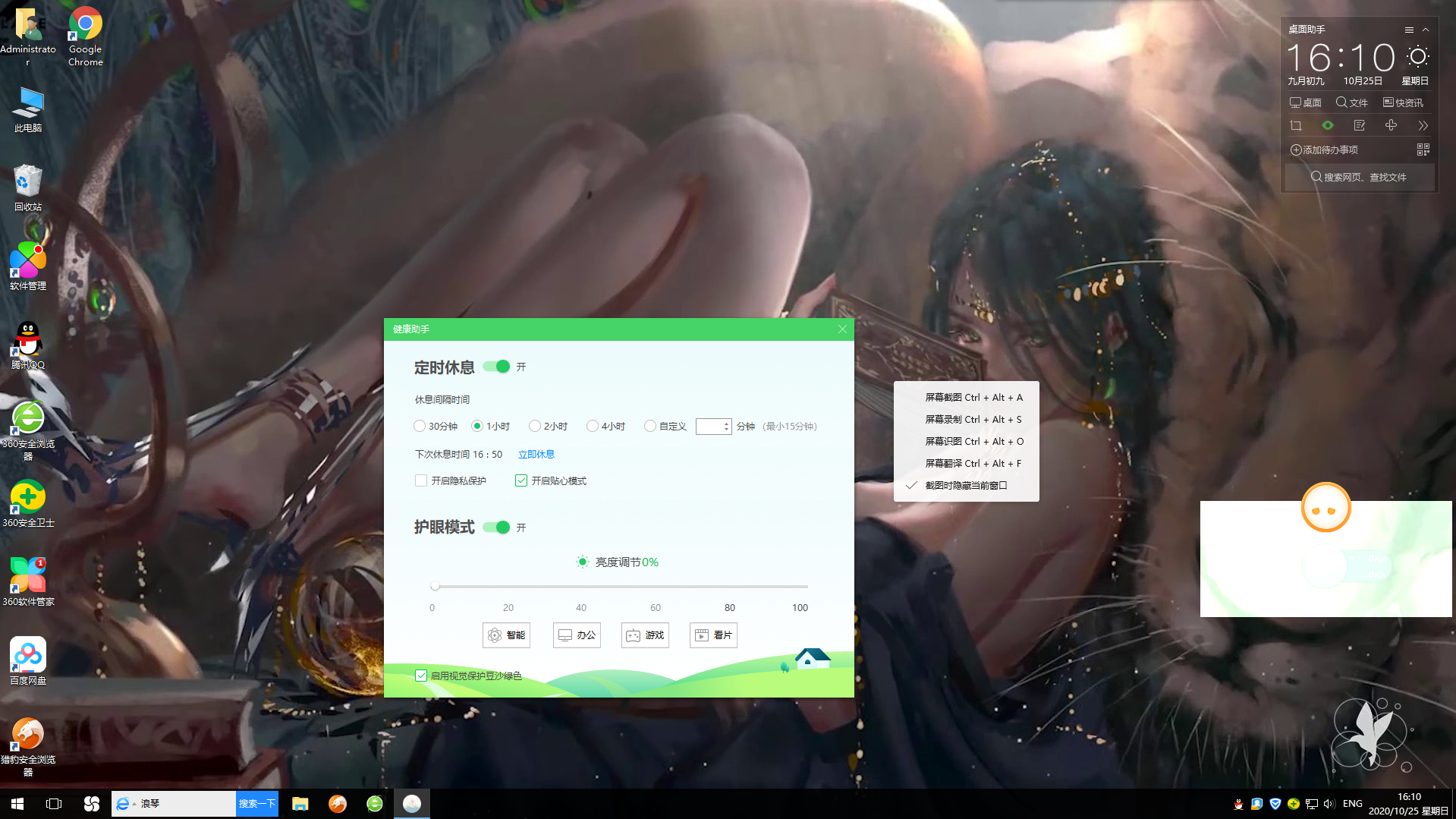
Task: Click the brightness slider track near 100
Action: coord(800,587)
